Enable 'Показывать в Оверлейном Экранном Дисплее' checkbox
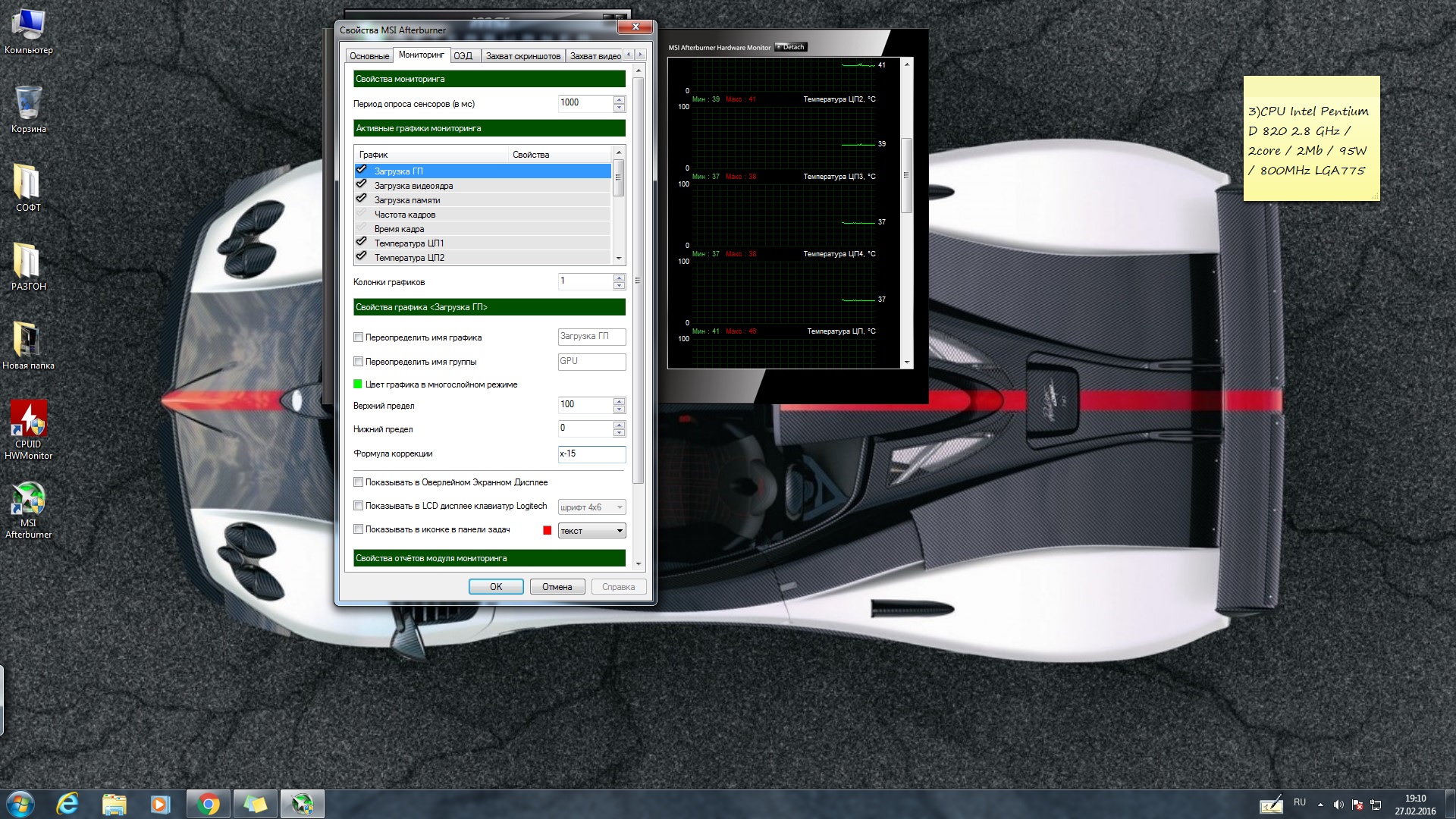This screenshot has height=819, width=1456. pyautogui.click(x=359, y=482)
